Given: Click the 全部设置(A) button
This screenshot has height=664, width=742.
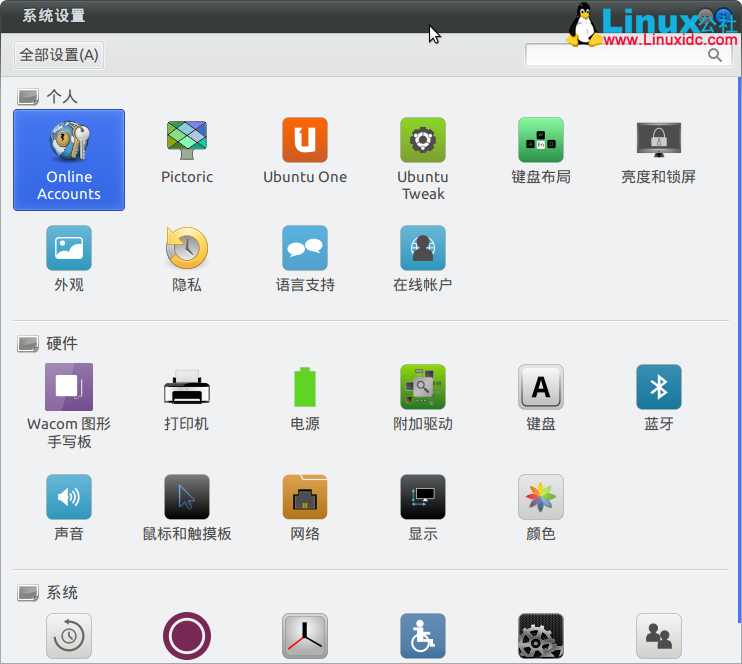Looking at the screenshot, I should (59, 55).
